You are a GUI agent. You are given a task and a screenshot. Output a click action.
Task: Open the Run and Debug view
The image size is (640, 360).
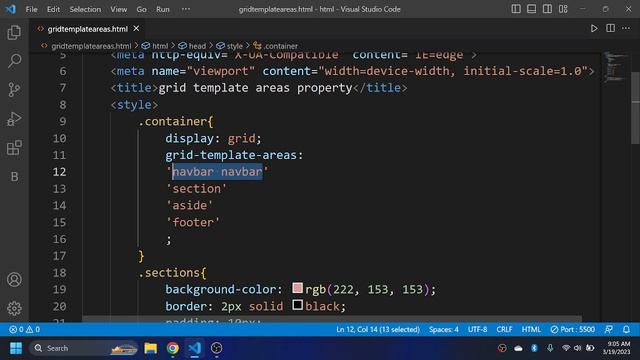tap(14, 119)
